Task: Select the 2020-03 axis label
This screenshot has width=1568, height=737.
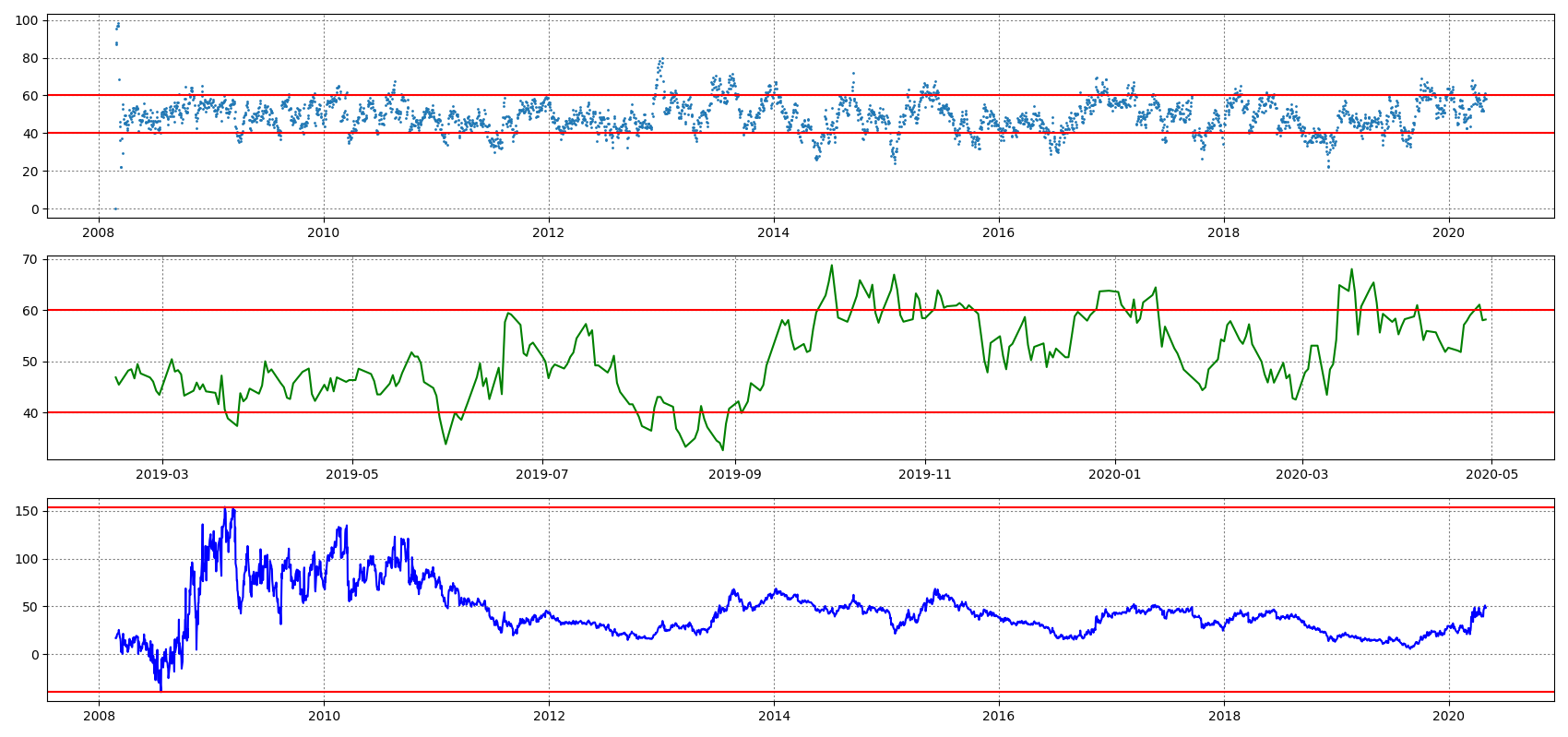Action: click(x=1302, y=474)
